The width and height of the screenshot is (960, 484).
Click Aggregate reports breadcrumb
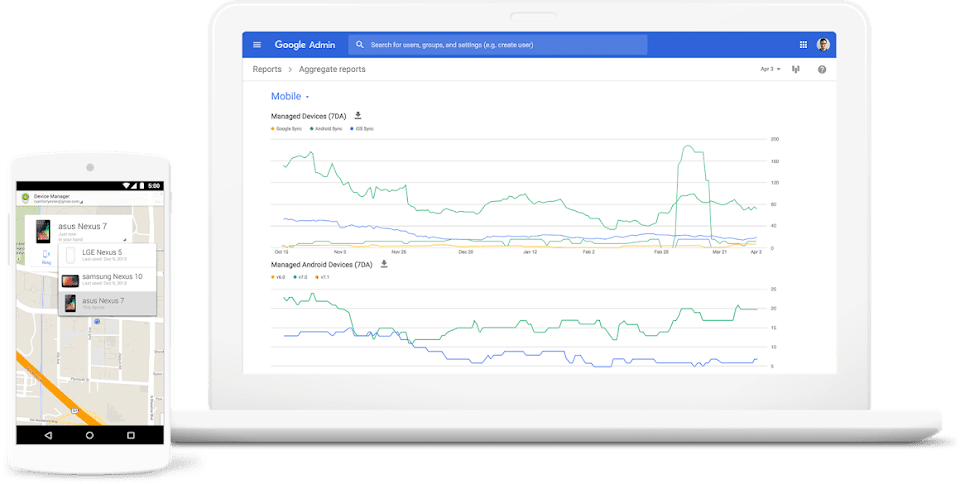(332, 69)
